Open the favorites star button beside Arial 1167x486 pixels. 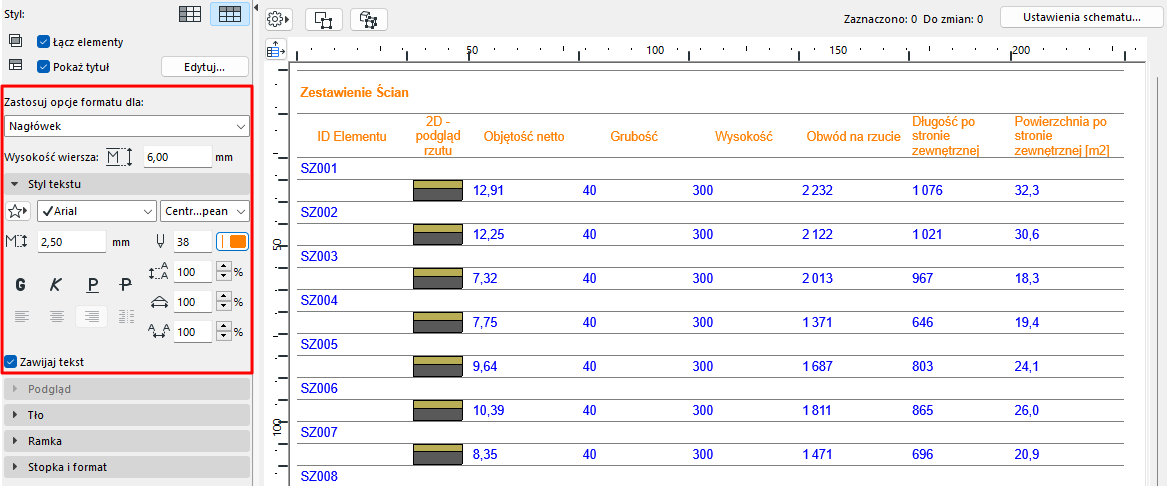(x=17, y=211)
